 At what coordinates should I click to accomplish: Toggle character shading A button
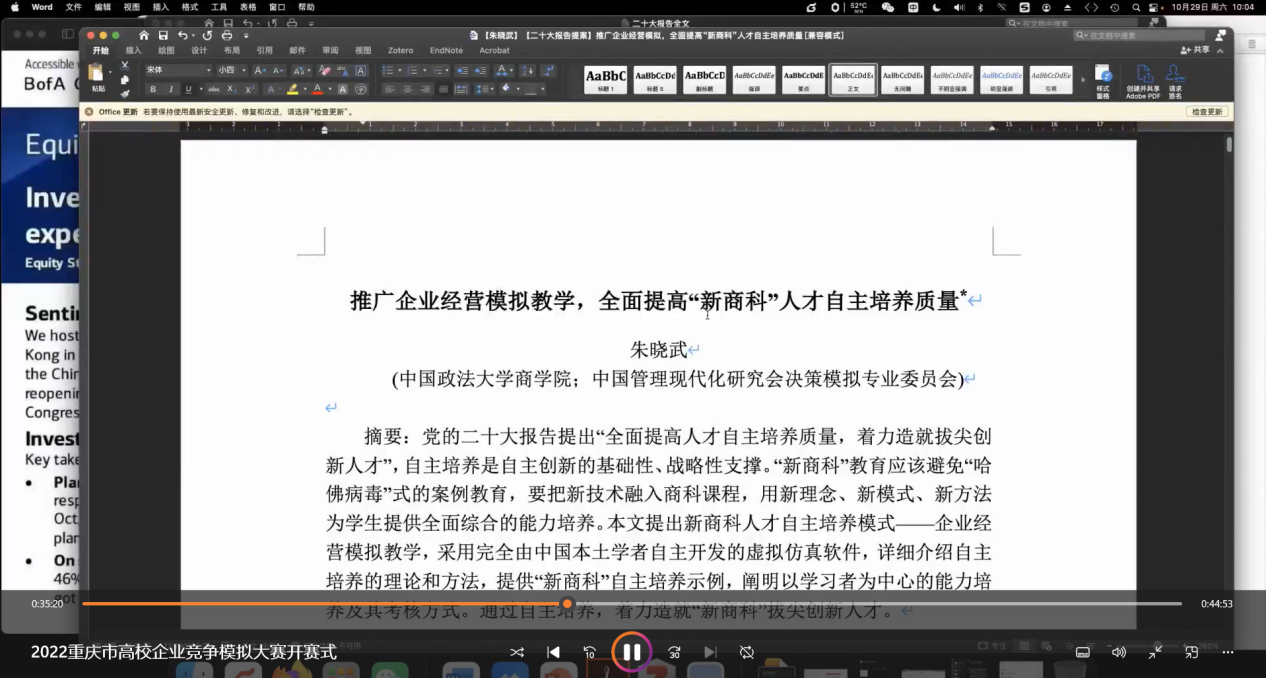point(343,89)
